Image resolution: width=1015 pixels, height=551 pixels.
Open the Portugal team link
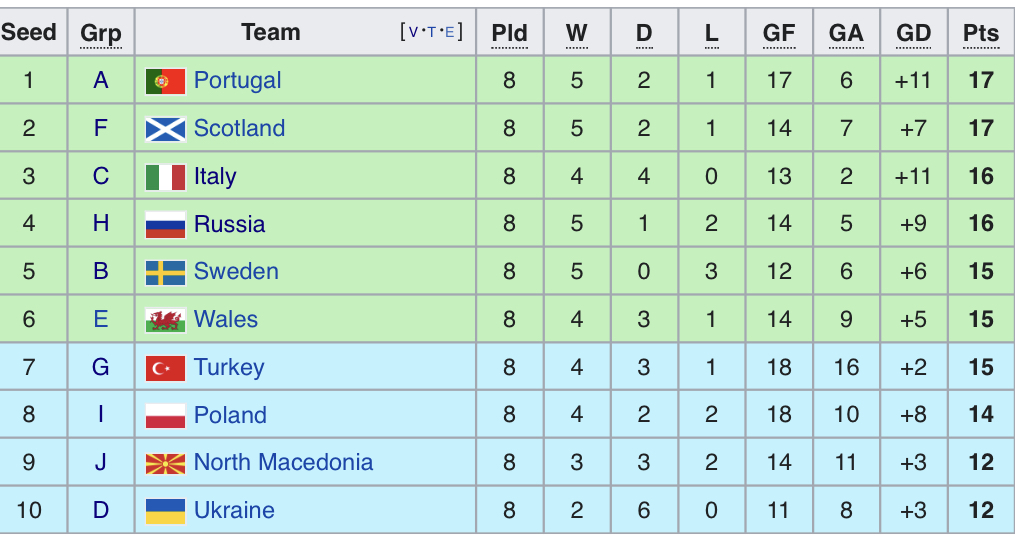[x=237, y=80]
